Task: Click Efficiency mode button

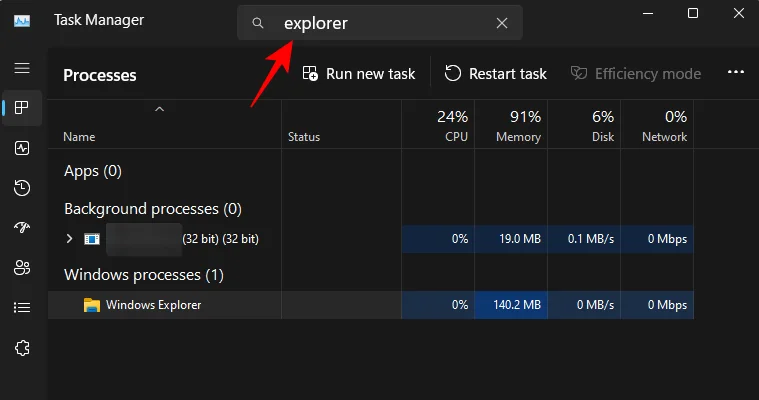Action: 636,74
